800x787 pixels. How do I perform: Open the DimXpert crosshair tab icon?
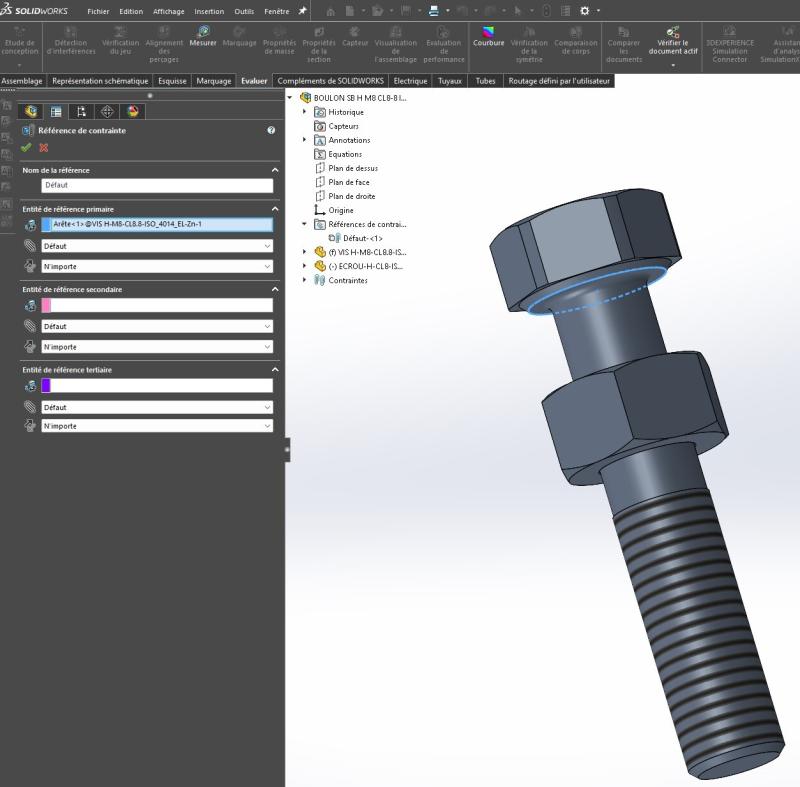[x=107, y=111]
